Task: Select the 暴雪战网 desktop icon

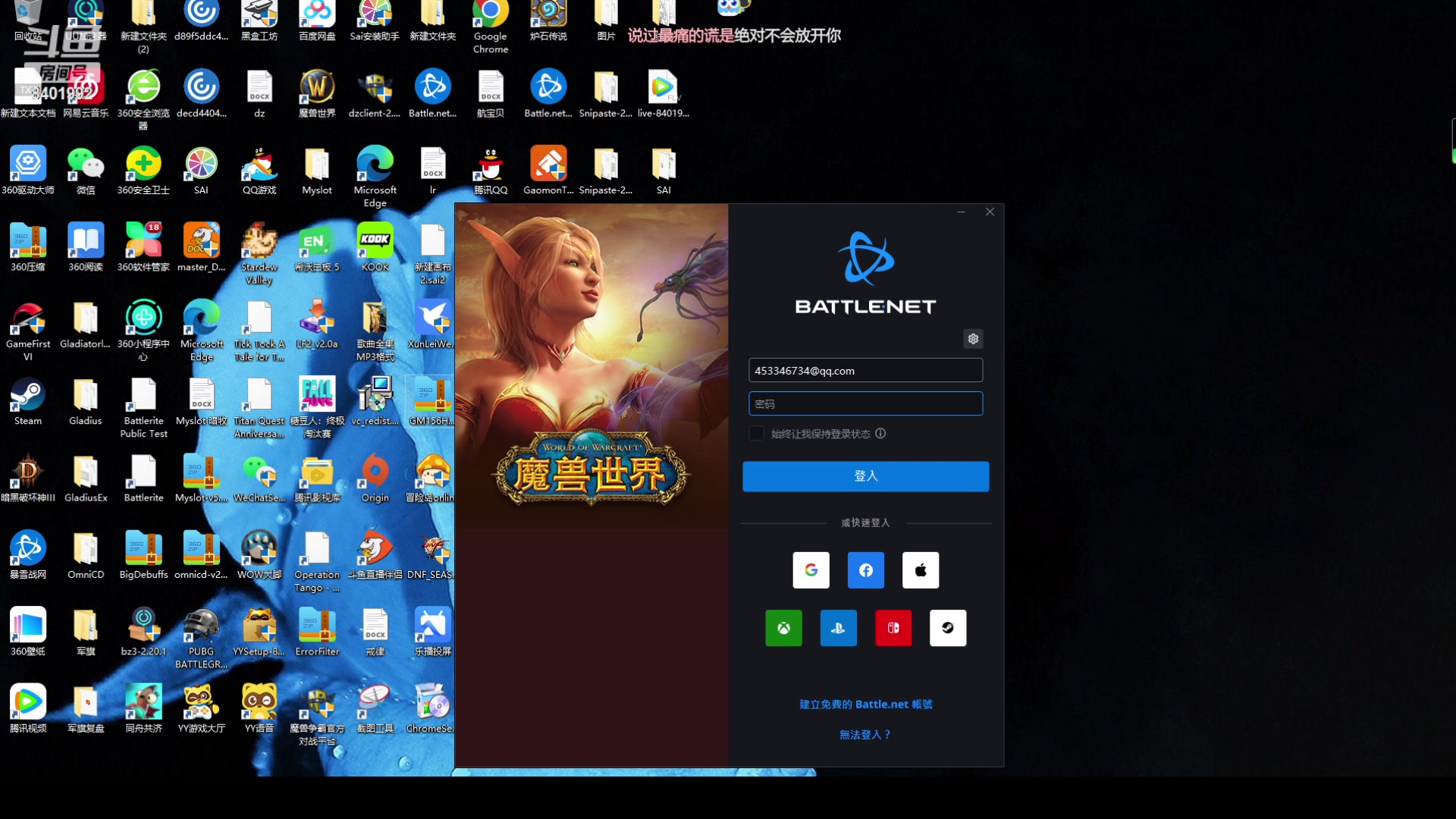Action: click(x=28, y=555)
